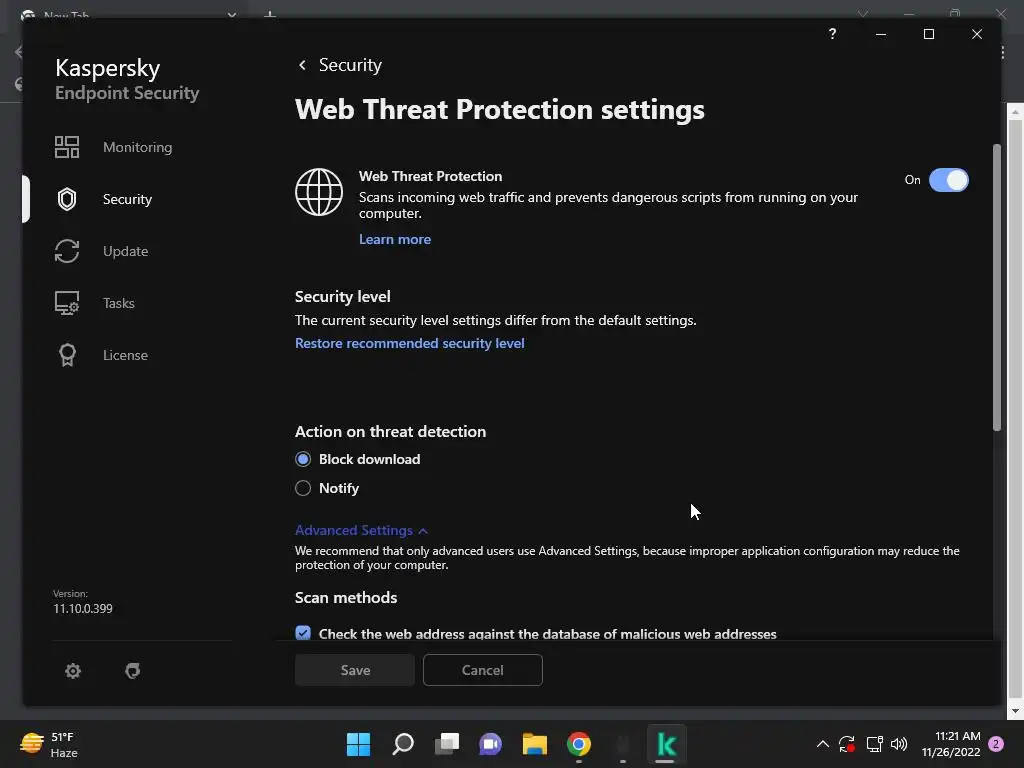The image size is (1024, 768).
Task: Open Windows Start menu
Action: (358, 744)
